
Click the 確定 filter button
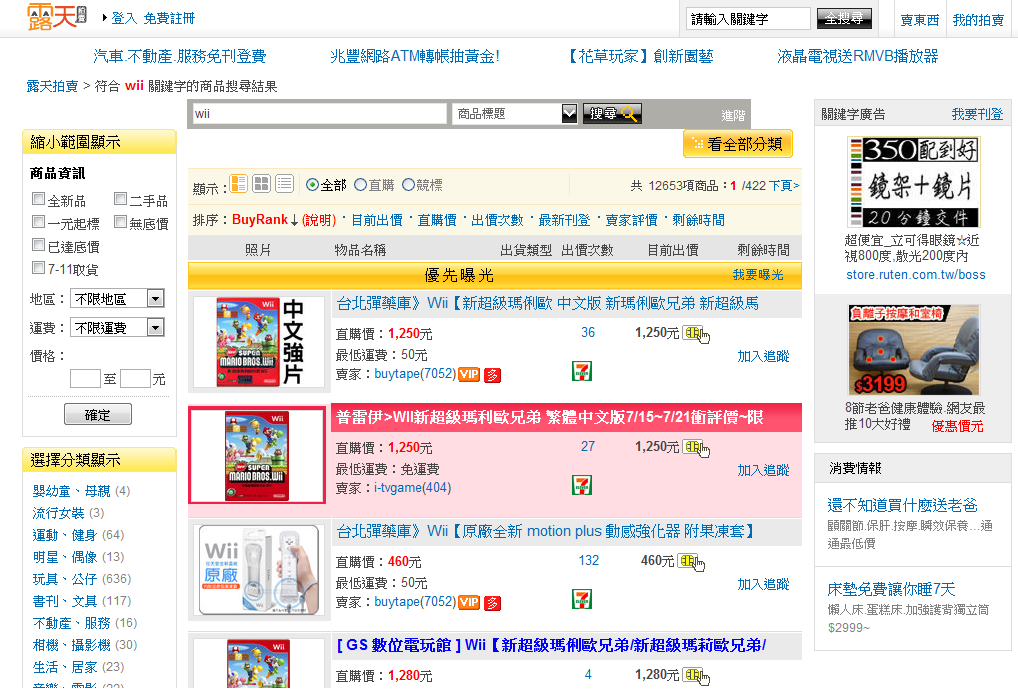coord(98,414)
